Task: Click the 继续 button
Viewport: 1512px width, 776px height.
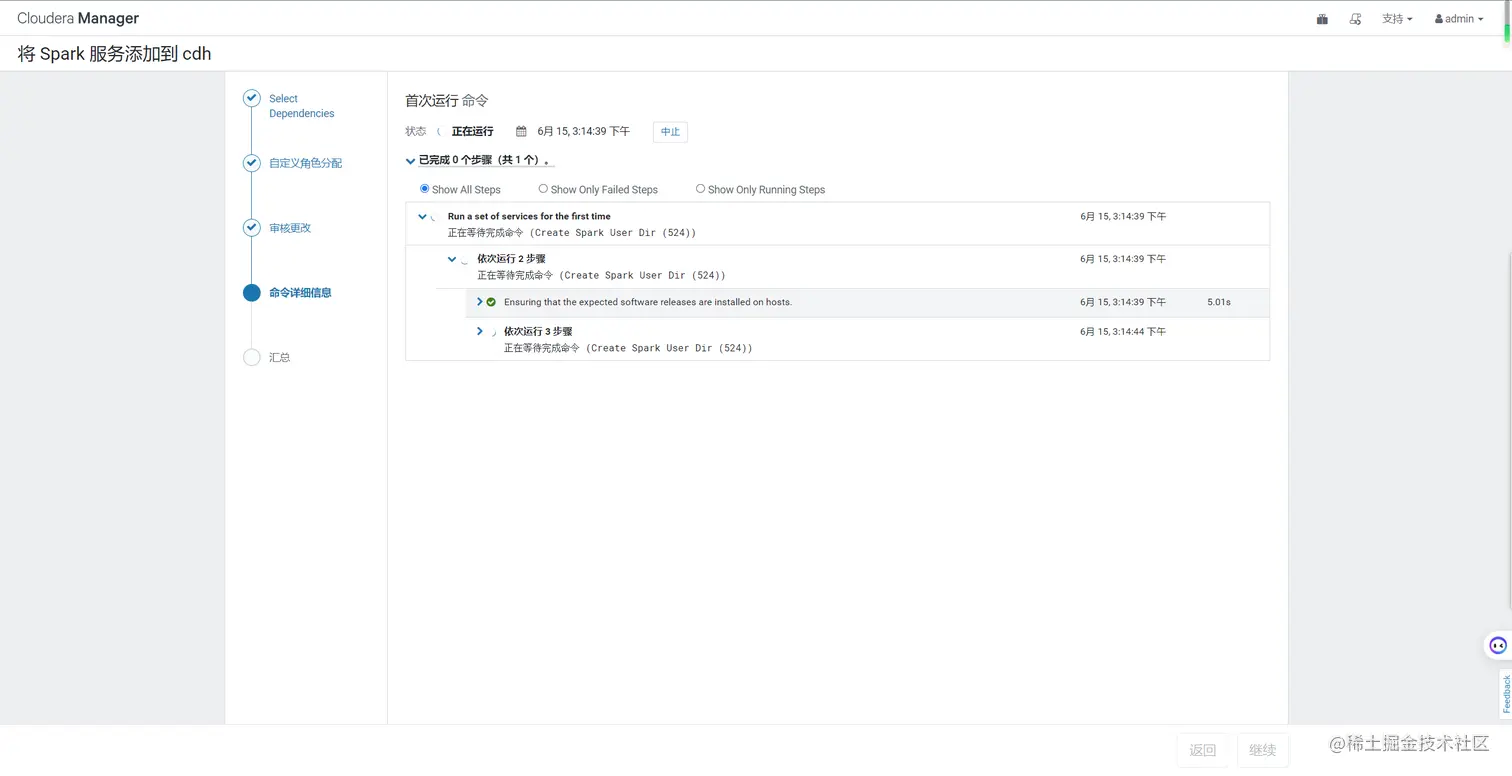Action: click(x=1263, y=750)
